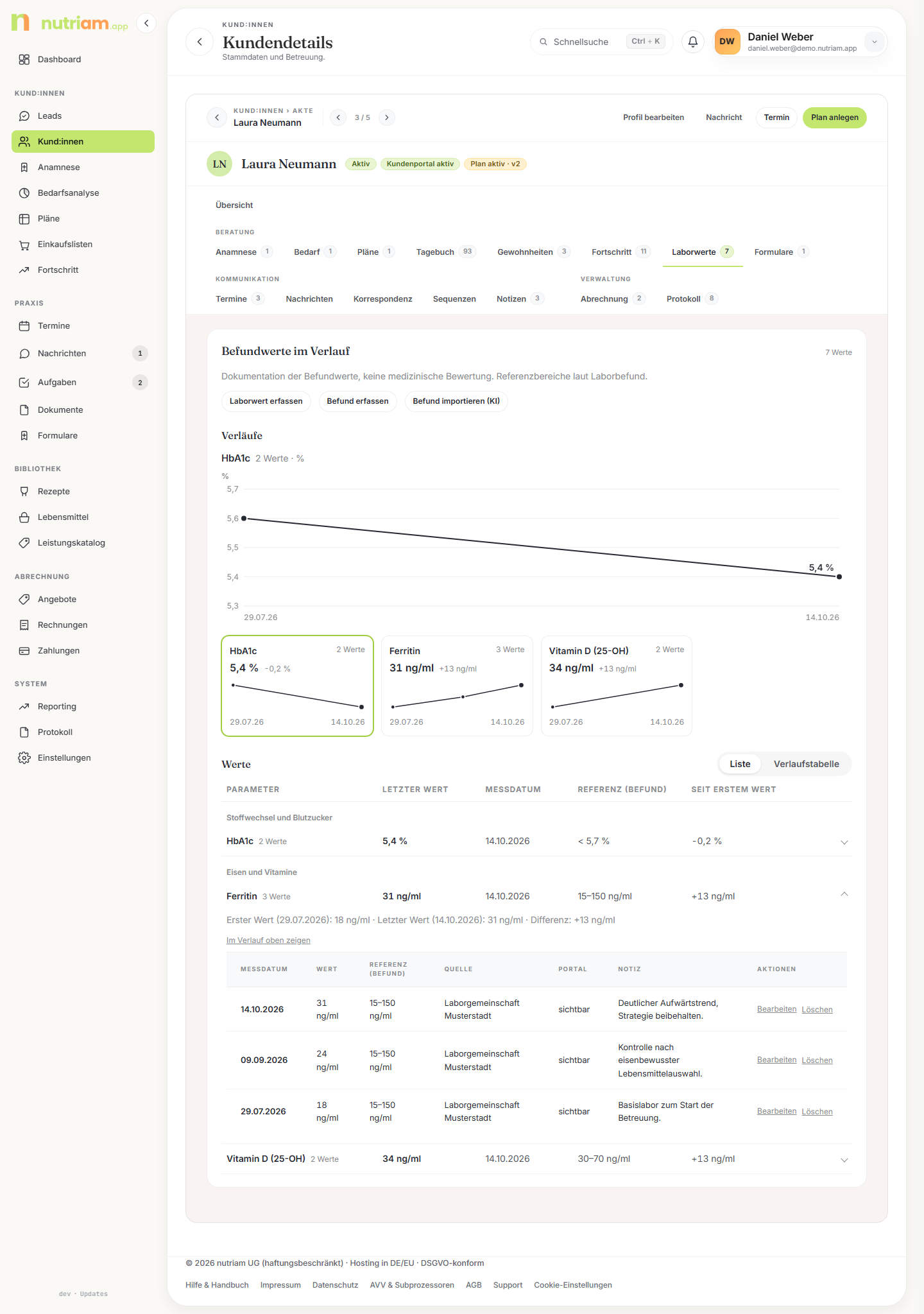This screenshot has width=924, height=1314.
Task: Click the notification bell icon
Action: 693,42
